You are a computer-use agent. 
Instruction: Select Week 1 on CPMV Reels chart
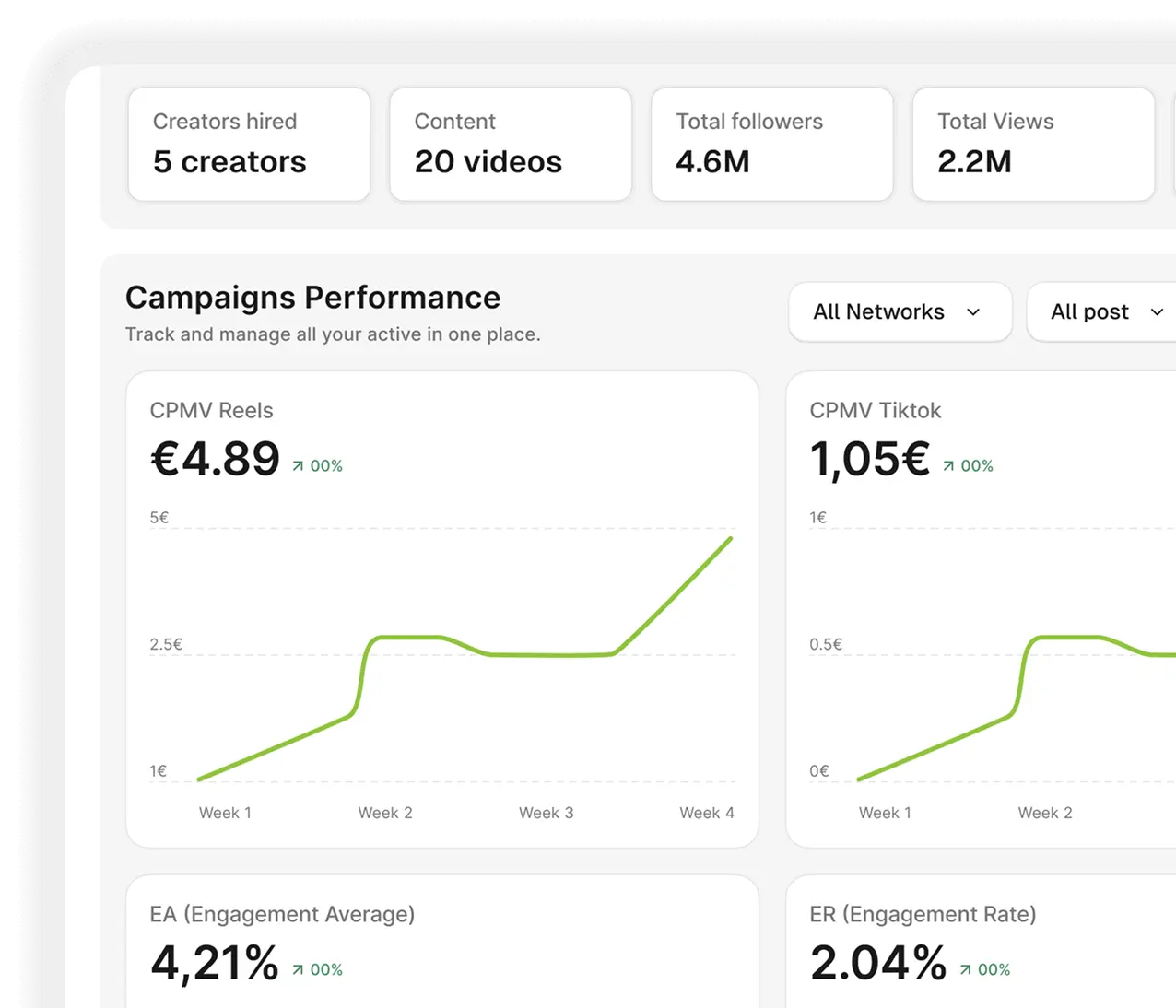225,813
